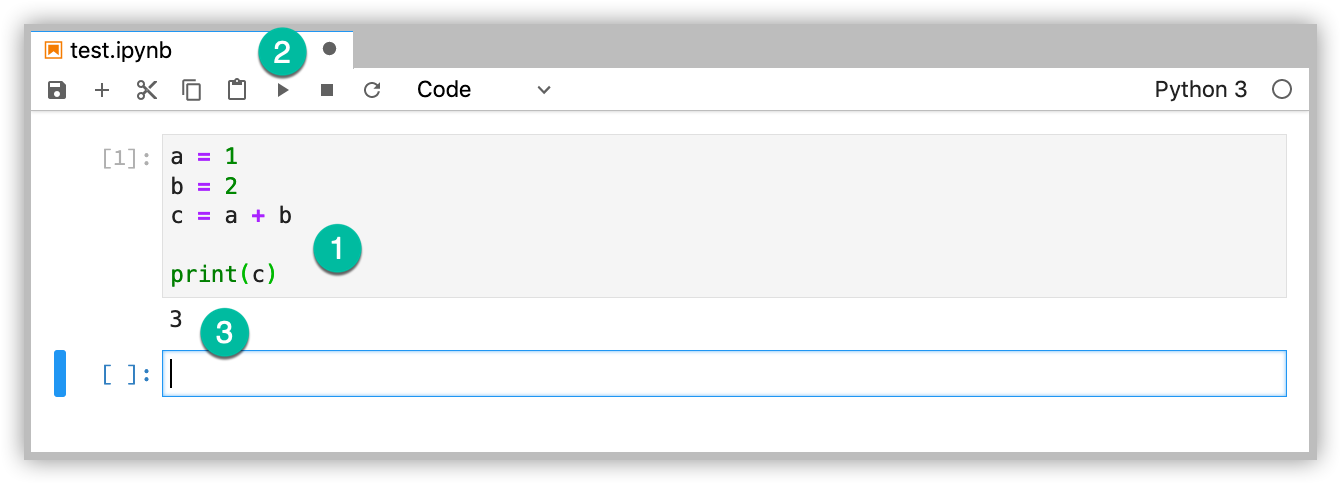Click the blue cell collapse bar
This screenshot has height=484, width=1341.
pyautogui.click(x=60, y=374)
